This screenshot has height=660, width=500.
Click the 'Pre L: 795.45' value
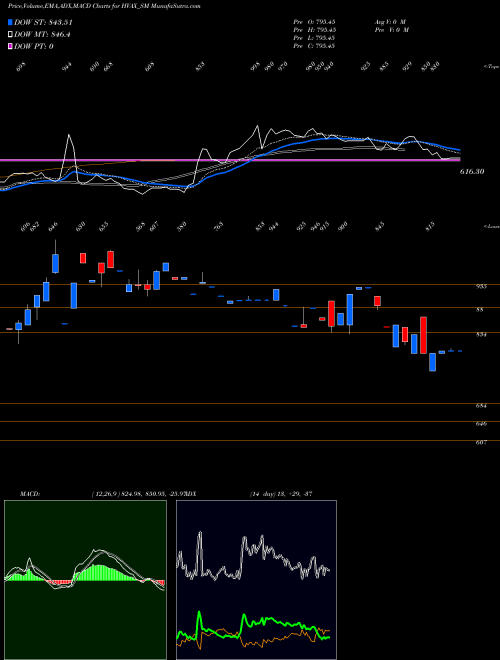click(314, 38)
